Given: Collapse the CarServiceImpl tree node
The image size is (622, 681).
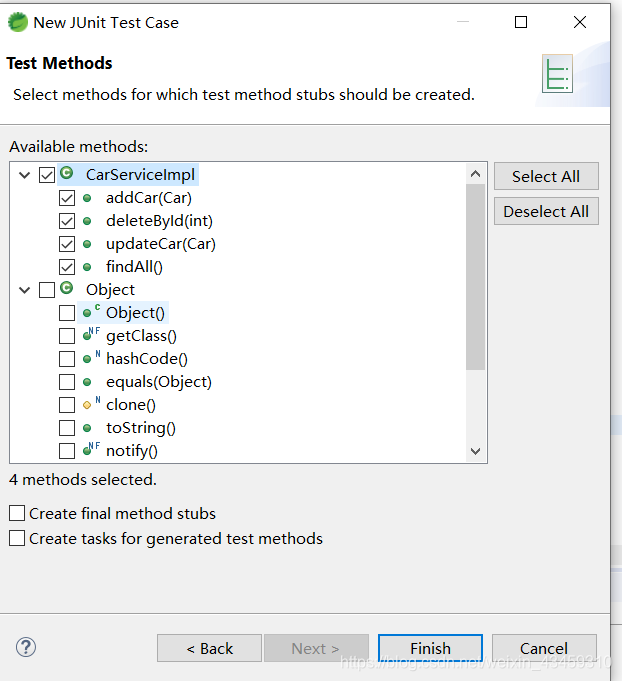Looking at the screenshot, I should click(x=25, y=175).
